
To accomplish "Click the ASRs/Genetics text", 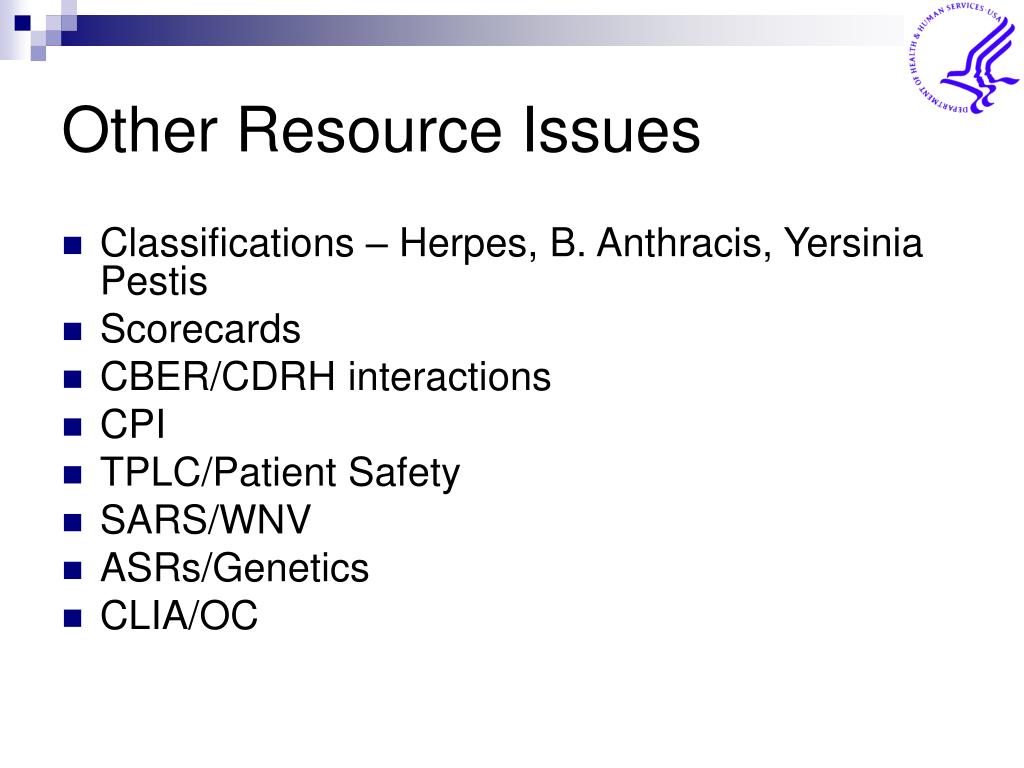I will pyautogui.click(x=234, y=568).
